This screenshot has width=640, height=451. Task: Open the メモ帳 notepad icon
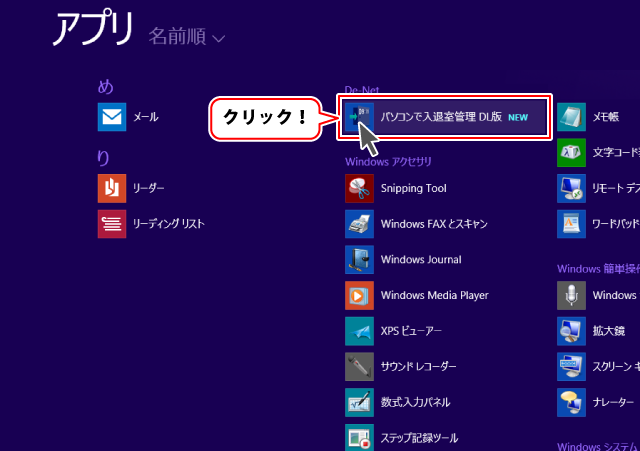(x=571, y=117)
